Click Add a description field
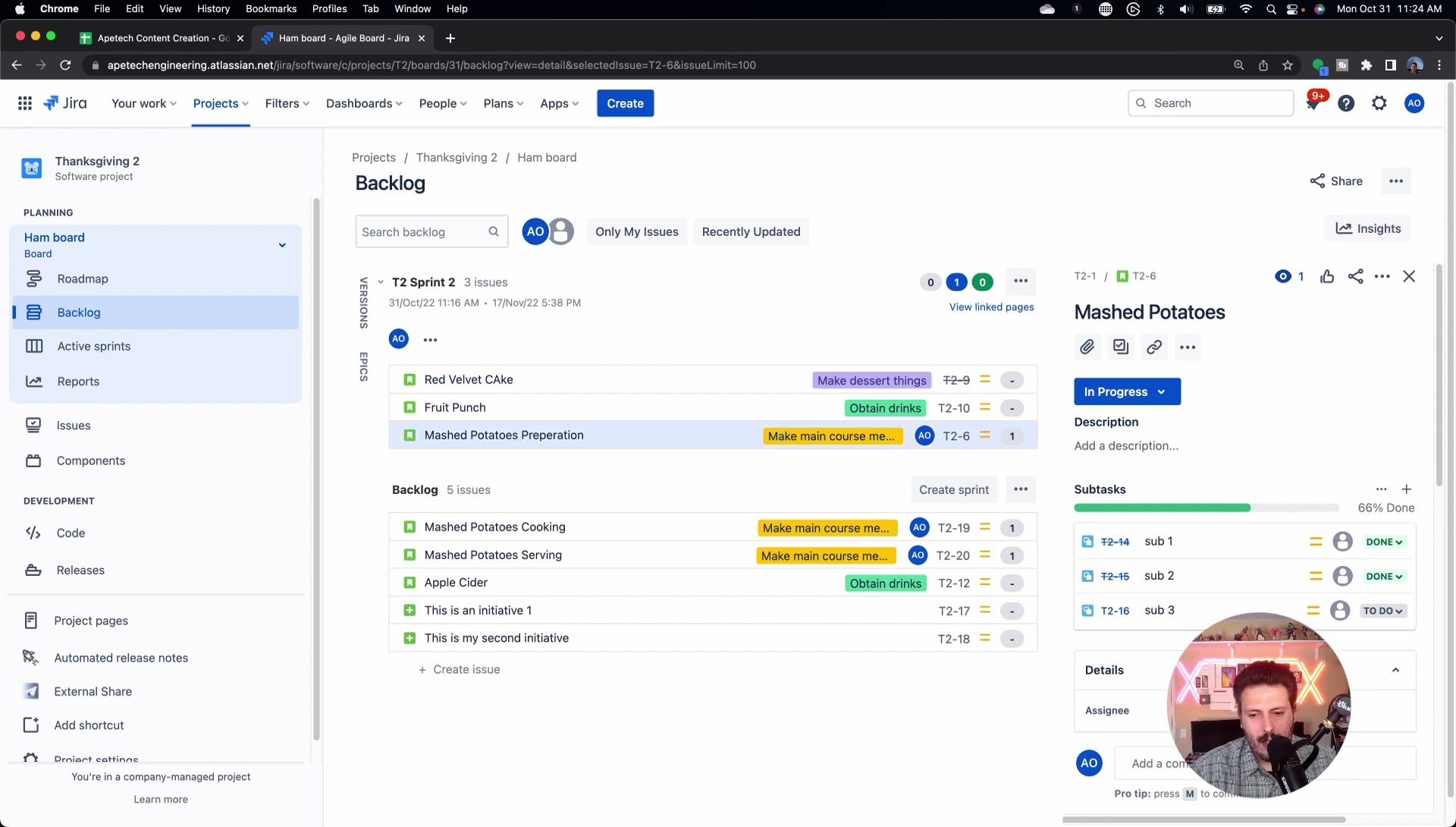The width and height of the screenshot is (1456, 827). [1126, 446]
